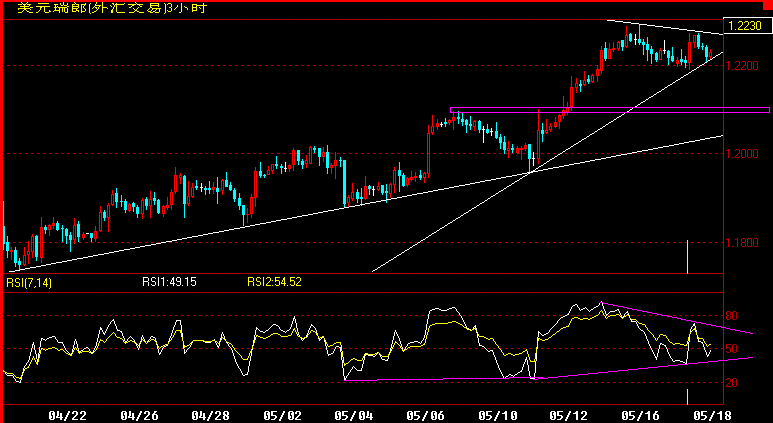Select the lower magenta RSI ascending trendline

point(549,369)
